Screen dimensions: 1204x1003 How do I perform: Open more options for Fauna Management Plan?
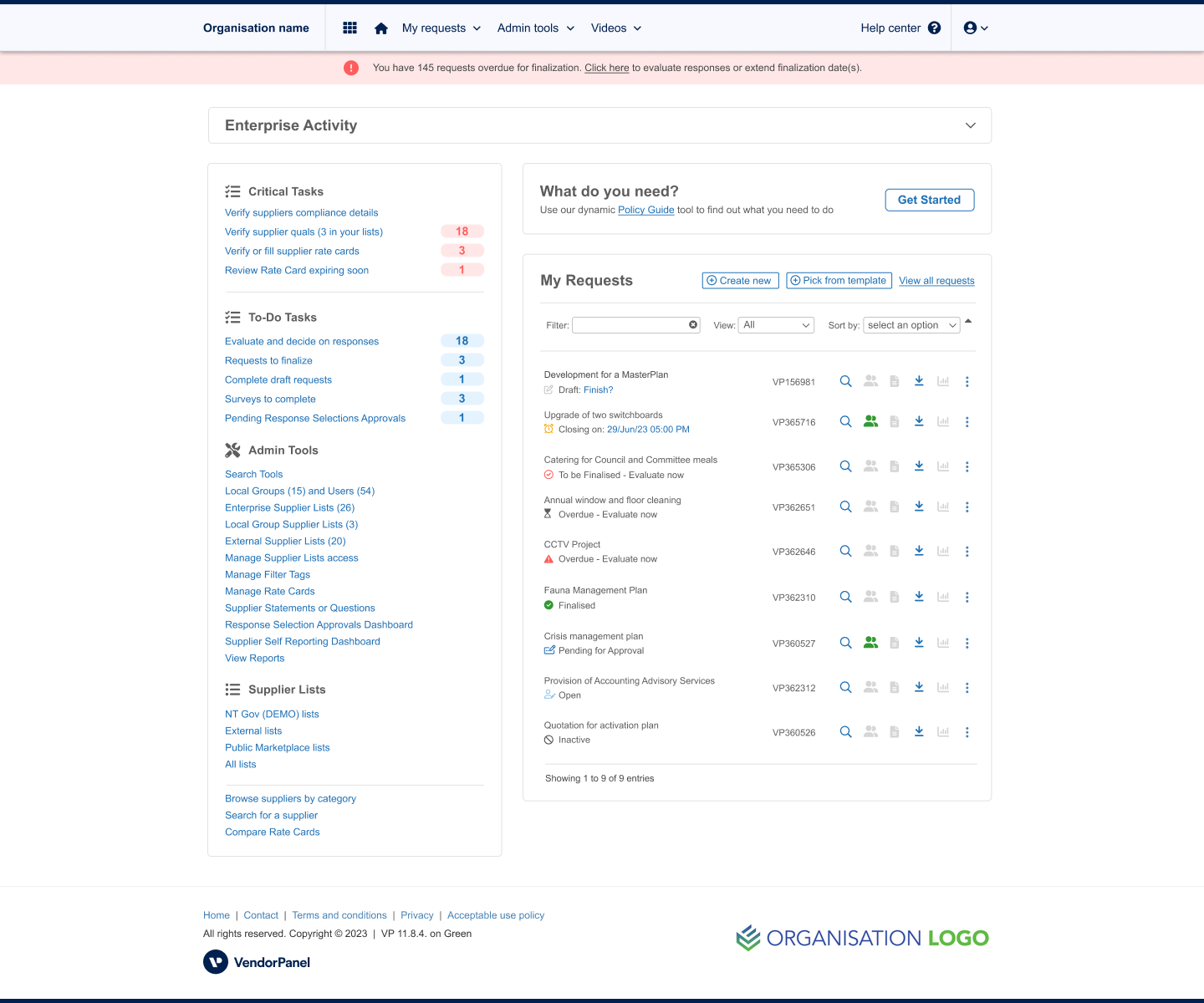(967, 597)
